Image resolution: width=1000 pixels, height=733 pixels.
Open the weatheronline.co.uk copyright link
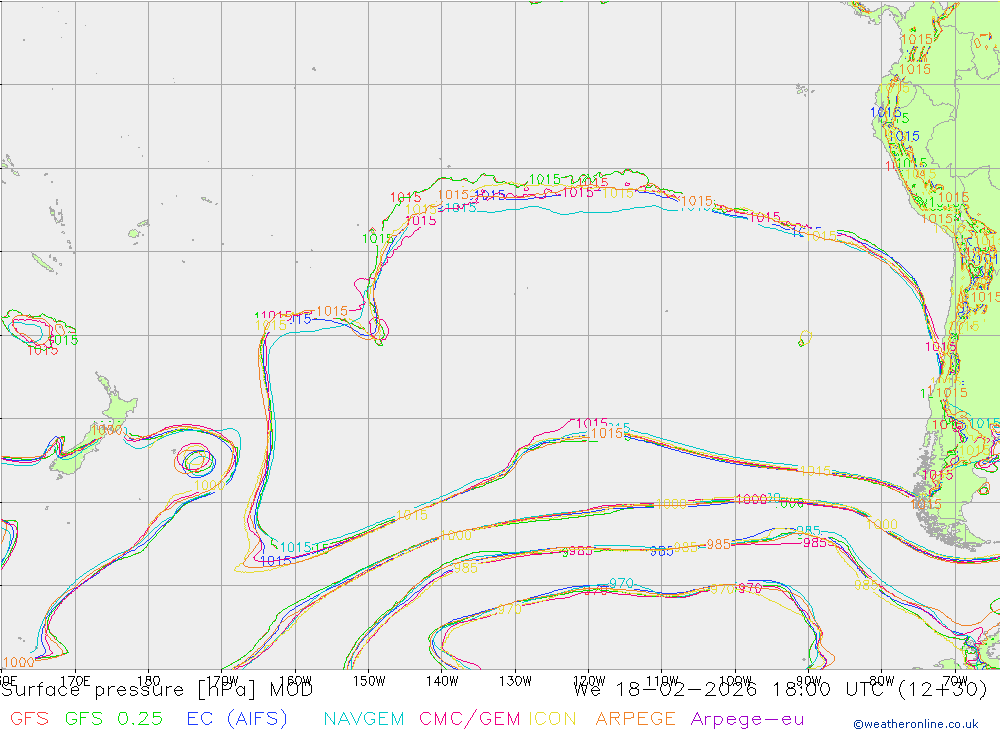915,724
